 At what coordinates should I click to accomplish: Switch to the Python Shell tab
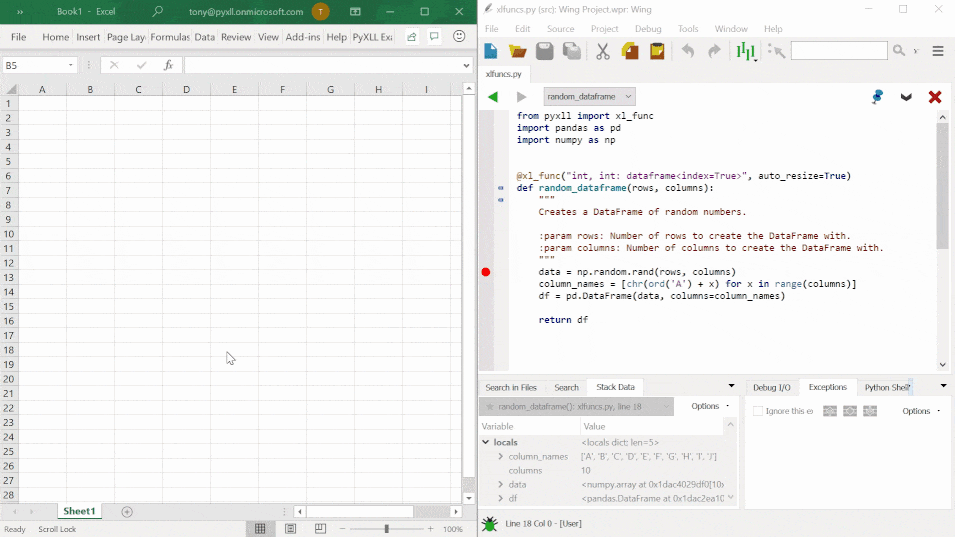[887, 387]
